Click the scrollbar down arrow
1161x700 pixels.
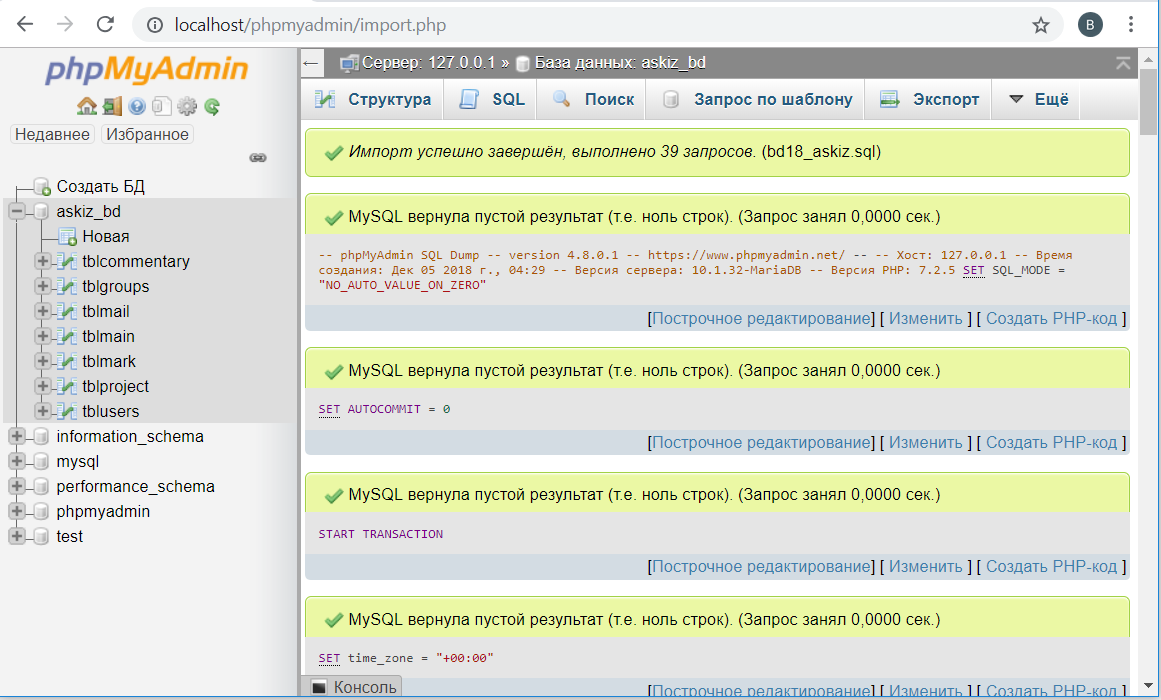click(x=1148, y=685)
